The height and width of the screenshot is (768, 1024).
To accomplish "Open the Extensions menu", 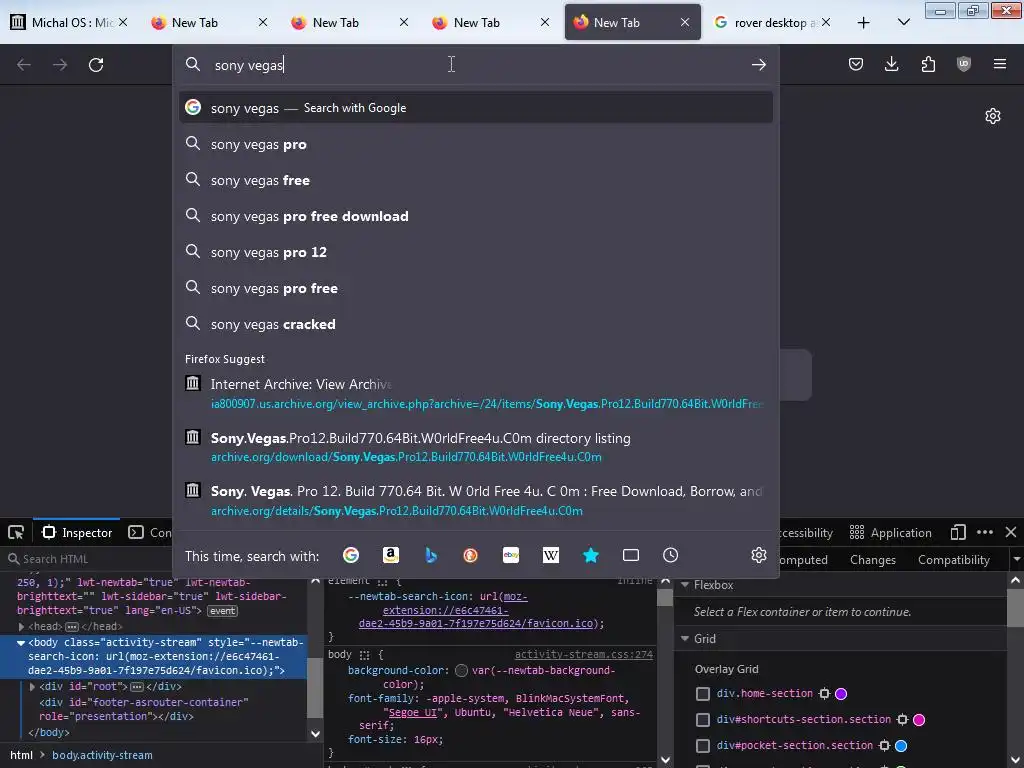I will 928,64.
